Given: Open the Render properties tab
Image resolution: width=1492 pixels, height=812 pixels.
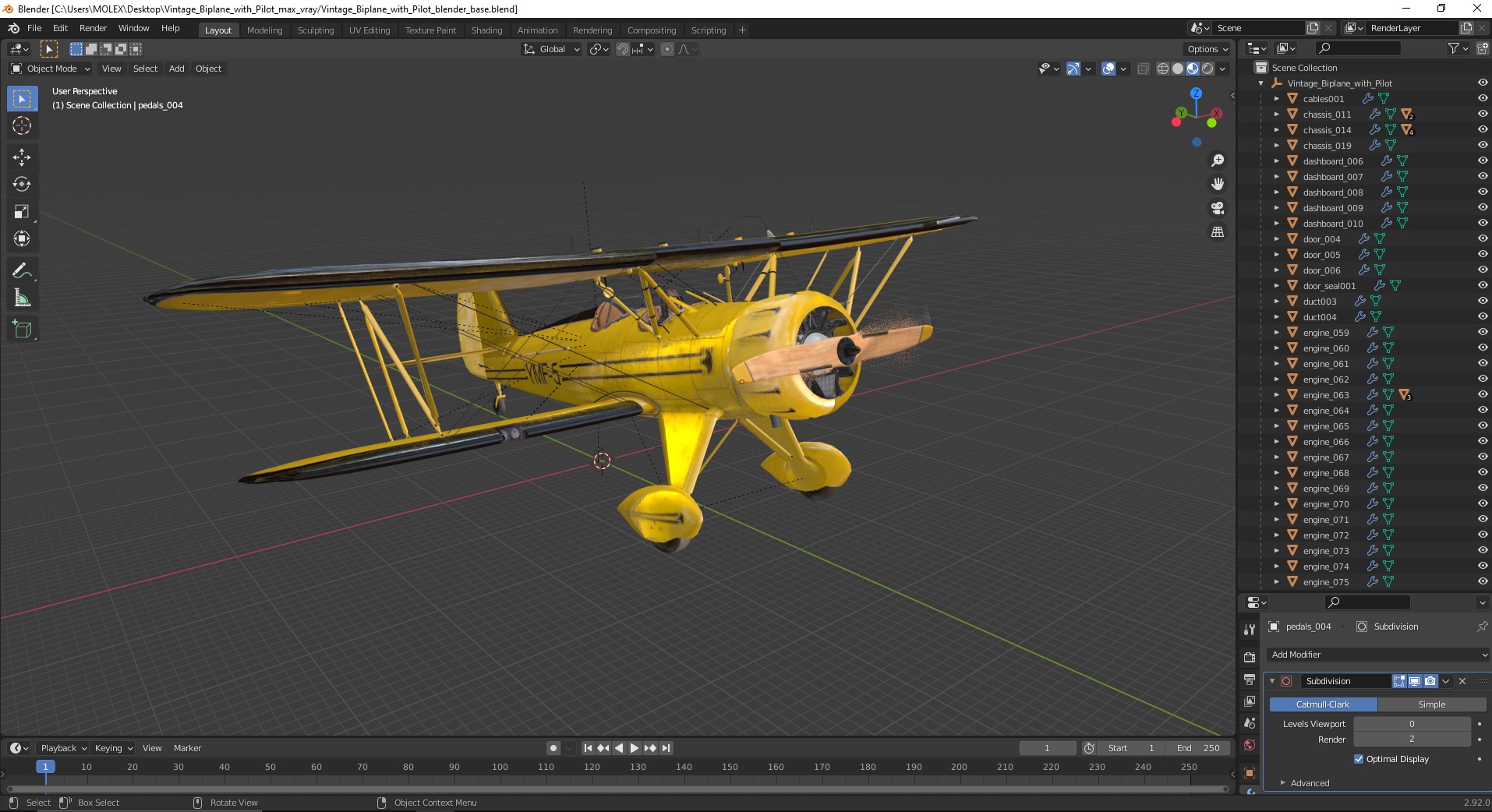Looking at the screenshot, I should click(x=1250, y=657).
